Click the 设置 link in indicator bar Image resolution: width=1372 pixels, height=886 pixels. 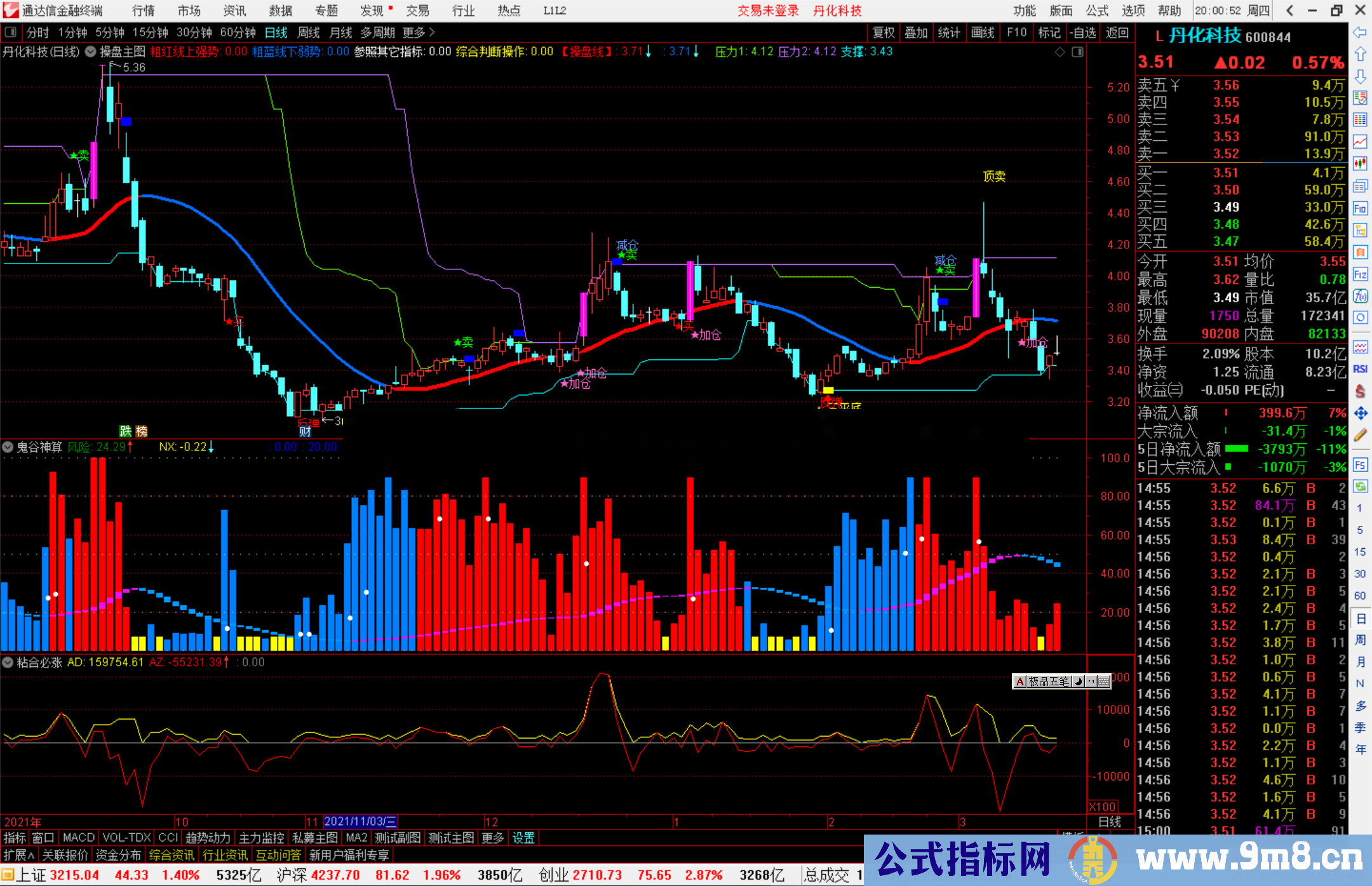point(523,838)
